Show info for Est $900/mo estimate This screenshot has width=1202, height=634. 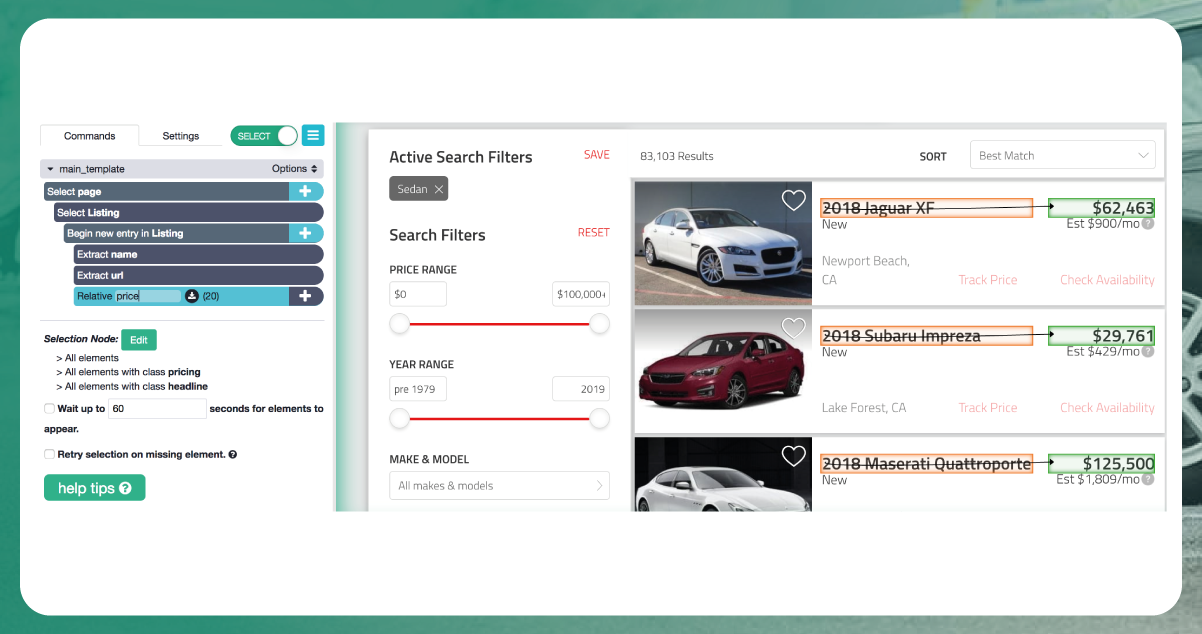[x=1148, y=224]
